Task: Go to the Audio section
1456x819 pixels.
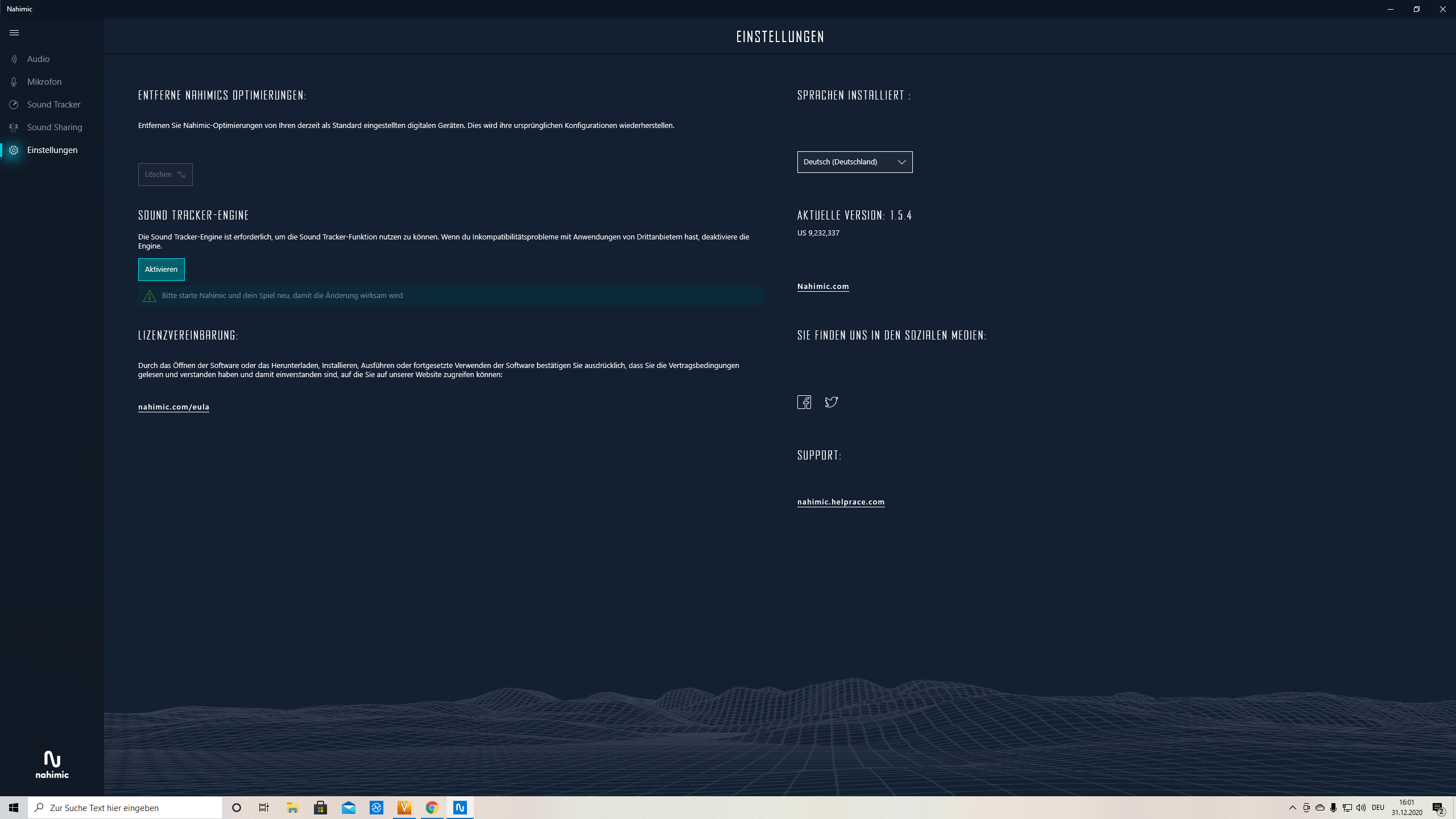Action: point(38,59)
